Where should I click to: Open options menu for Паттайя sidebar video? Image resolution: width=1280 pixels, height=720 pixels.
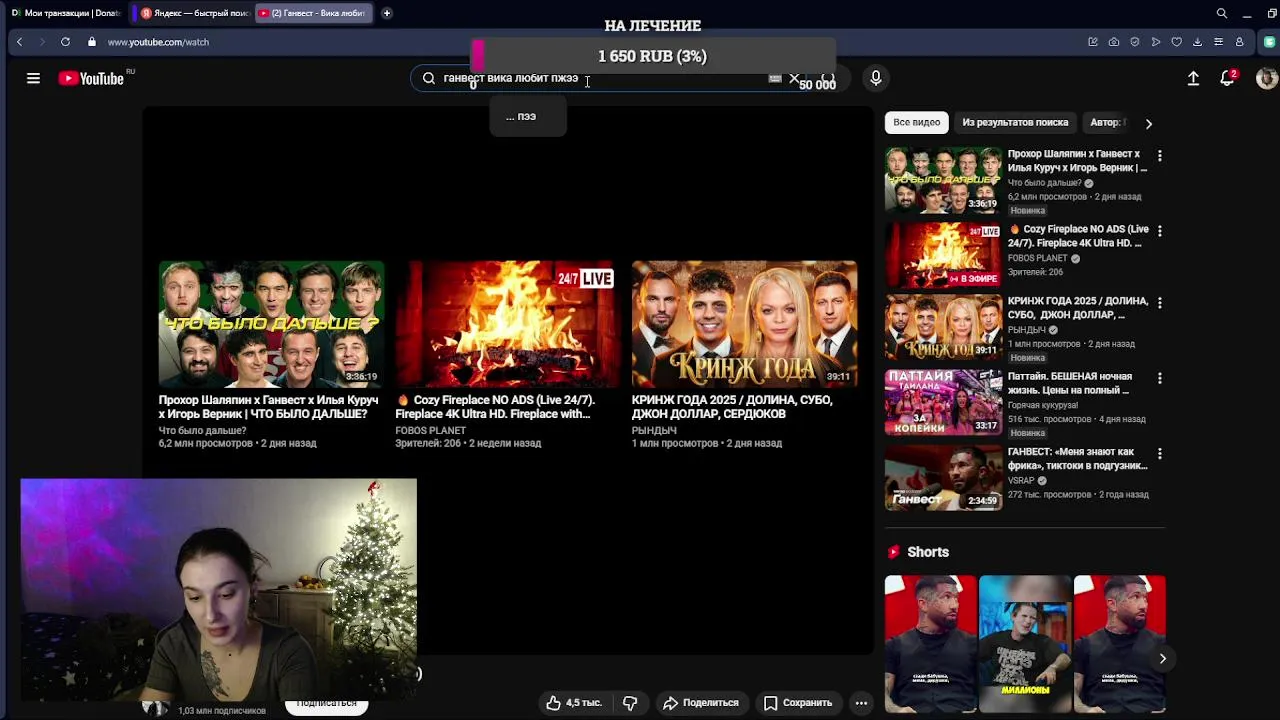coord(1159,378)
